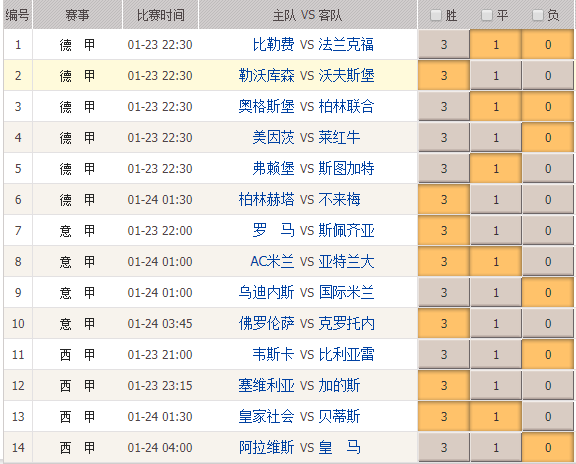Viewport: 576px width, 464px height.
Task: Toggle draw option 1 for 乌迪内斯 VS 国际米兰
Action: (x=496, y=292)
